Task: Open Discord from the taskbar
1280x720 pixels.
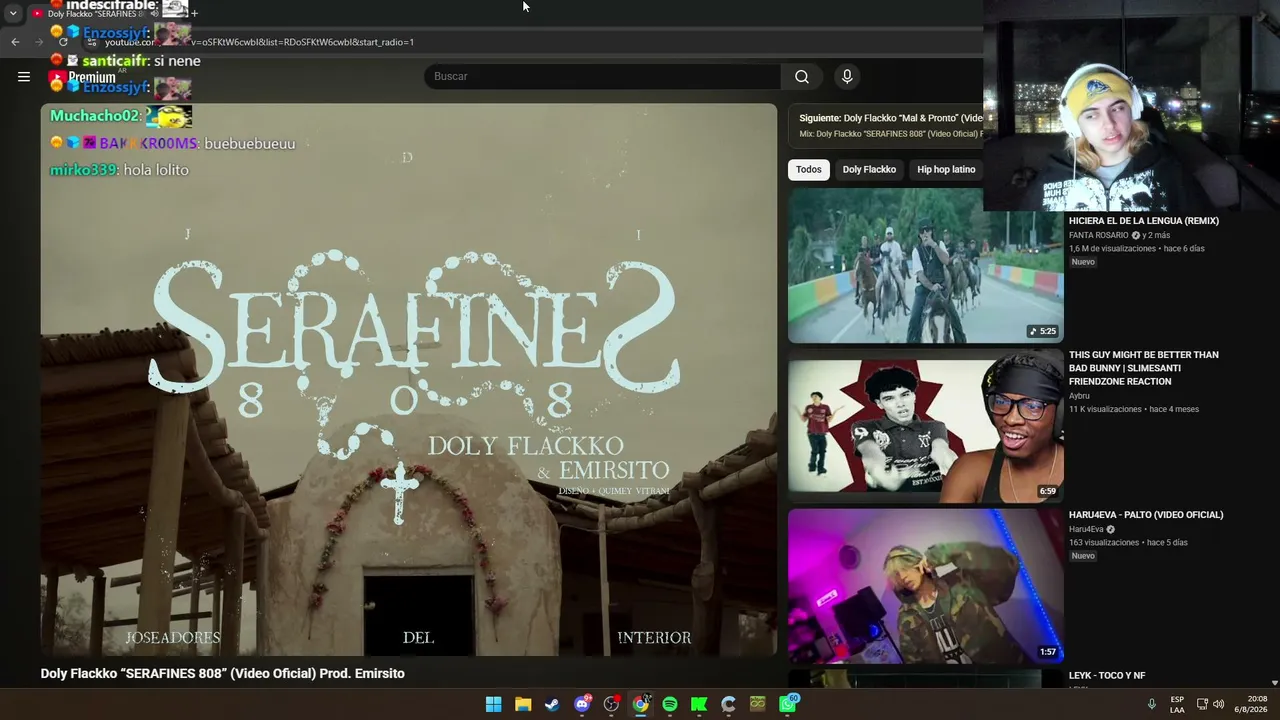Action: click(x=582, y=704)
